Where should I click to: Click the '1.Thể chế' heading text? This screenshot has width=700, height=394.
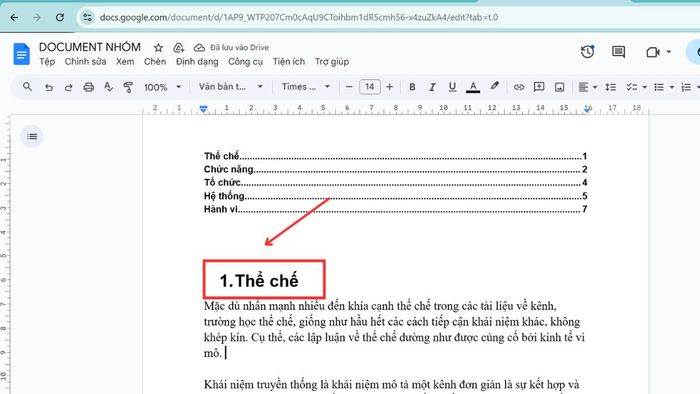[259, 281]
